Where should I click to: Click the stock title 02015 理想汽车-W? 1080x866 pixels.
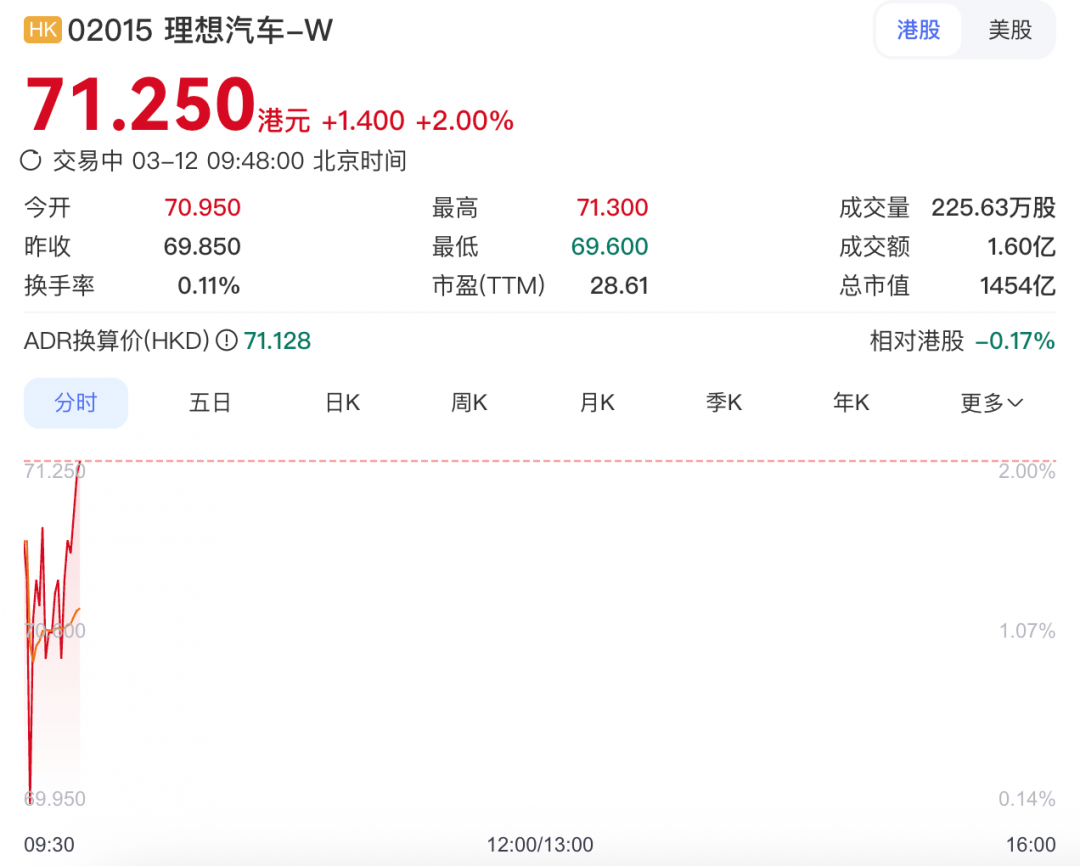(x=200, y=30)
